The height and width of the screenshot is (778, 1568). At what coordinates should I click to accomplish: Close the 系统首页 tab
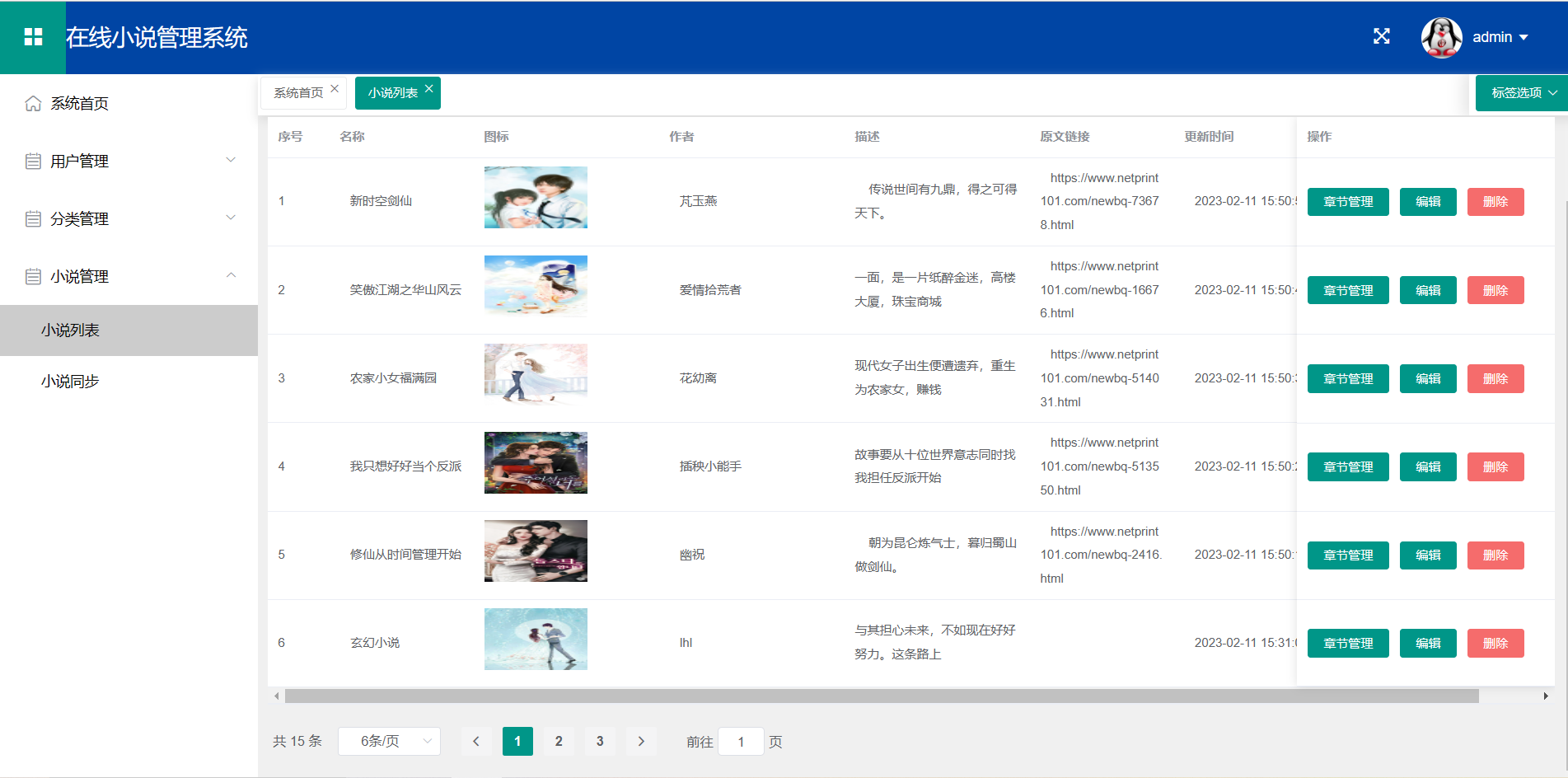[x=335, y=89]
